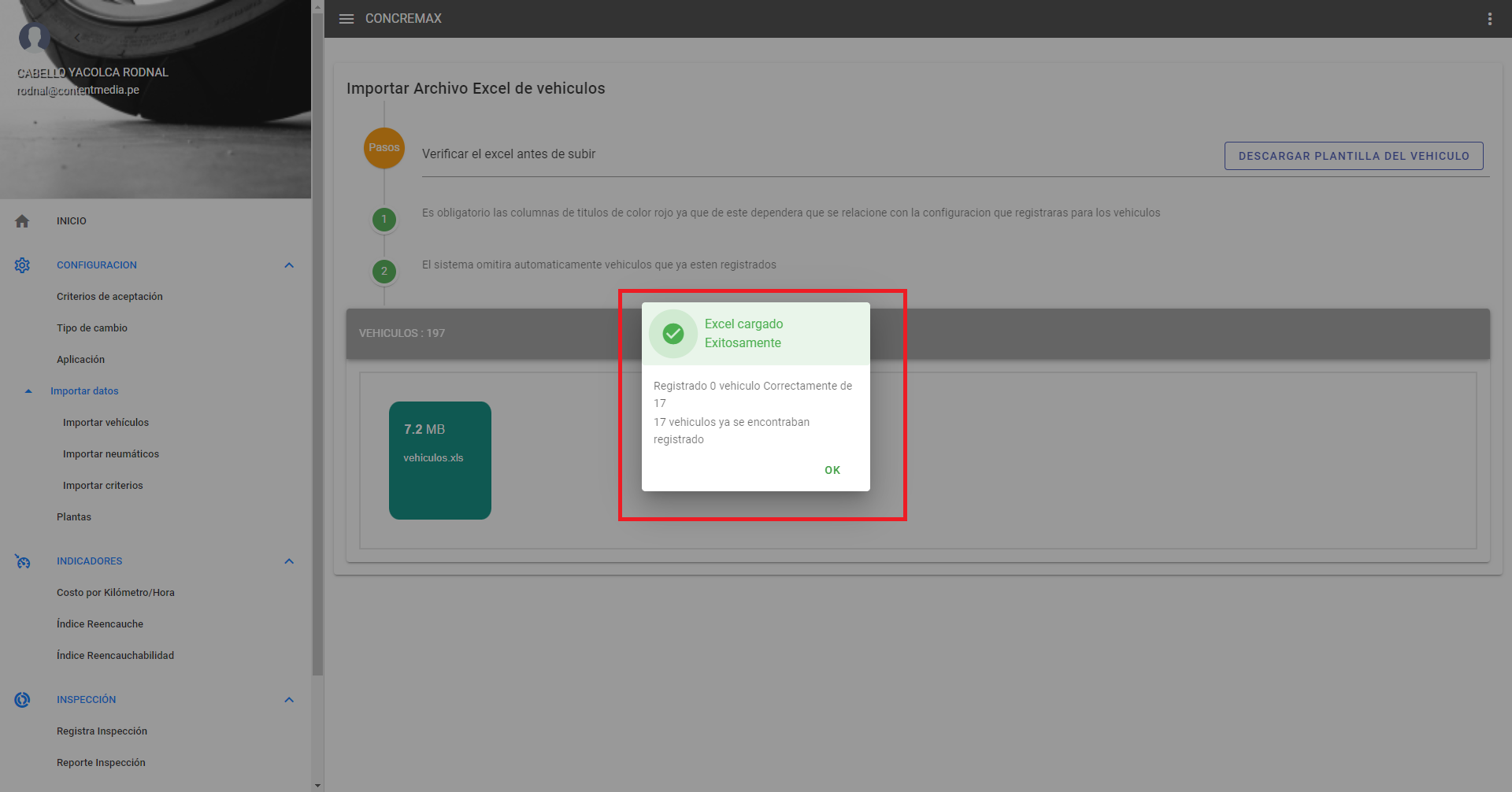Viewport: 1512px width, 792px height.
Task: Click the sidebar scrollbar down arrow
Action: [317, 785]
